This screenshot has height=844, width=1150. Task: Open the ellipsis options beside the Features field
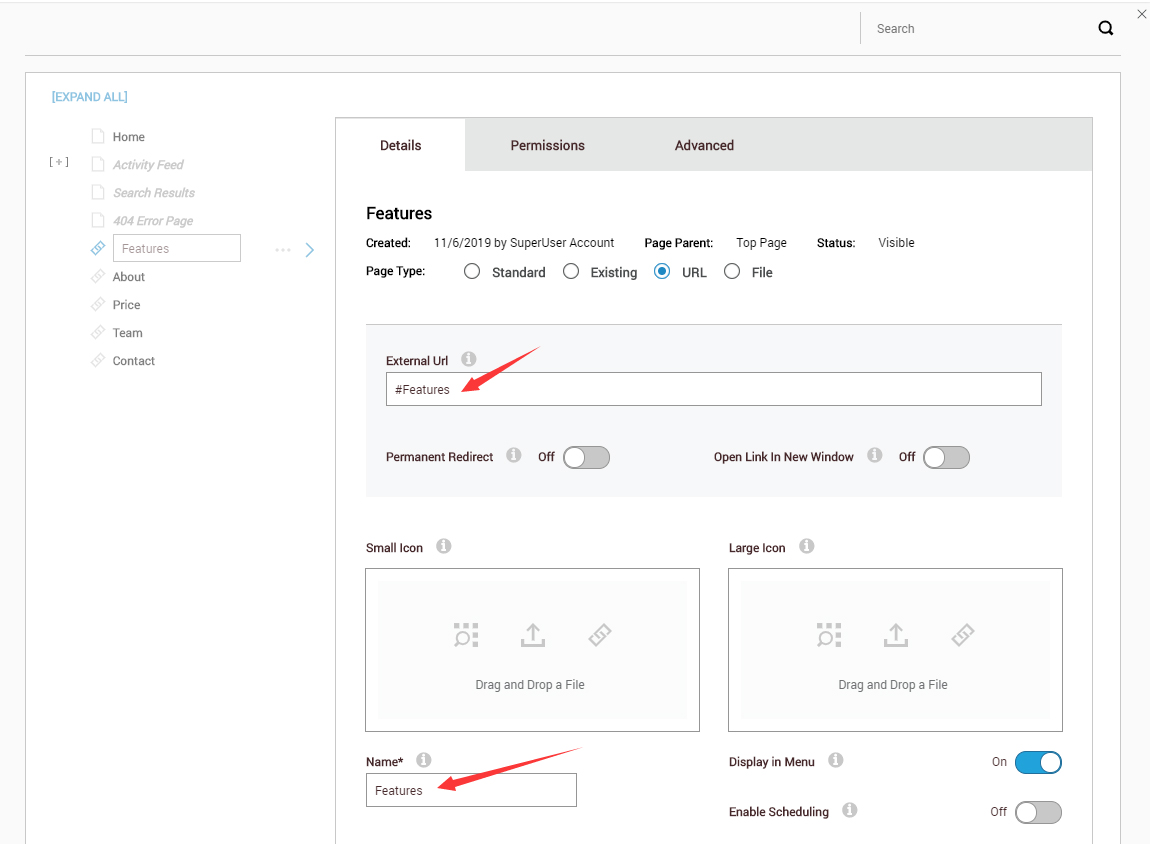tap(283, 249)
